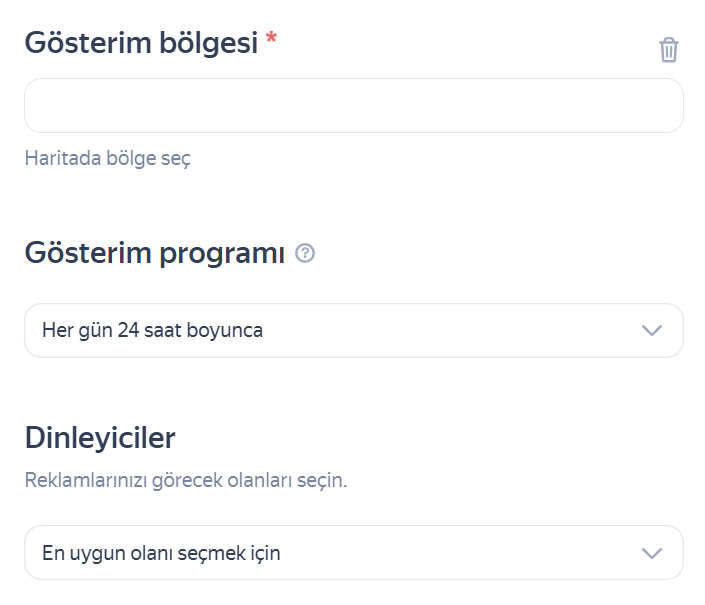
Task: Click the chevron icon in the schedule field
Action: (x=652, y=331)
